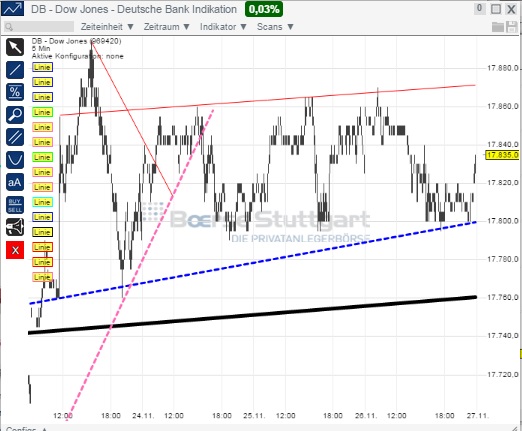The image size is (522, 431).
Task: Click the red X delete tool
Action: [15, 250]
